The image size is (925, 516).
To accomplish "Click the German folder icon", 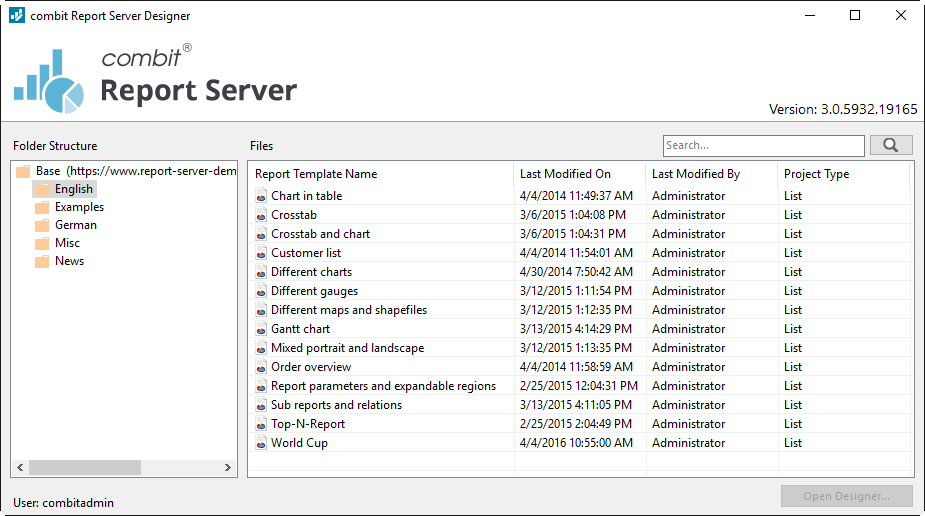I will [42, 225].
